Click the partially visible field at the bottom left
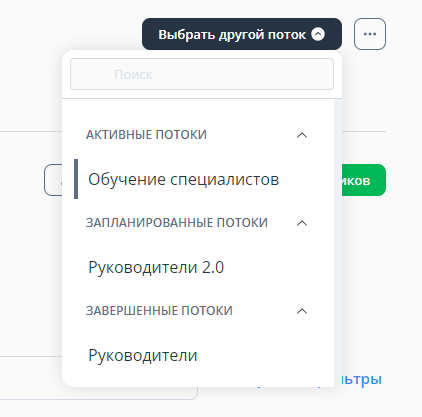This screenshot has width=422, height=417. 31,378
